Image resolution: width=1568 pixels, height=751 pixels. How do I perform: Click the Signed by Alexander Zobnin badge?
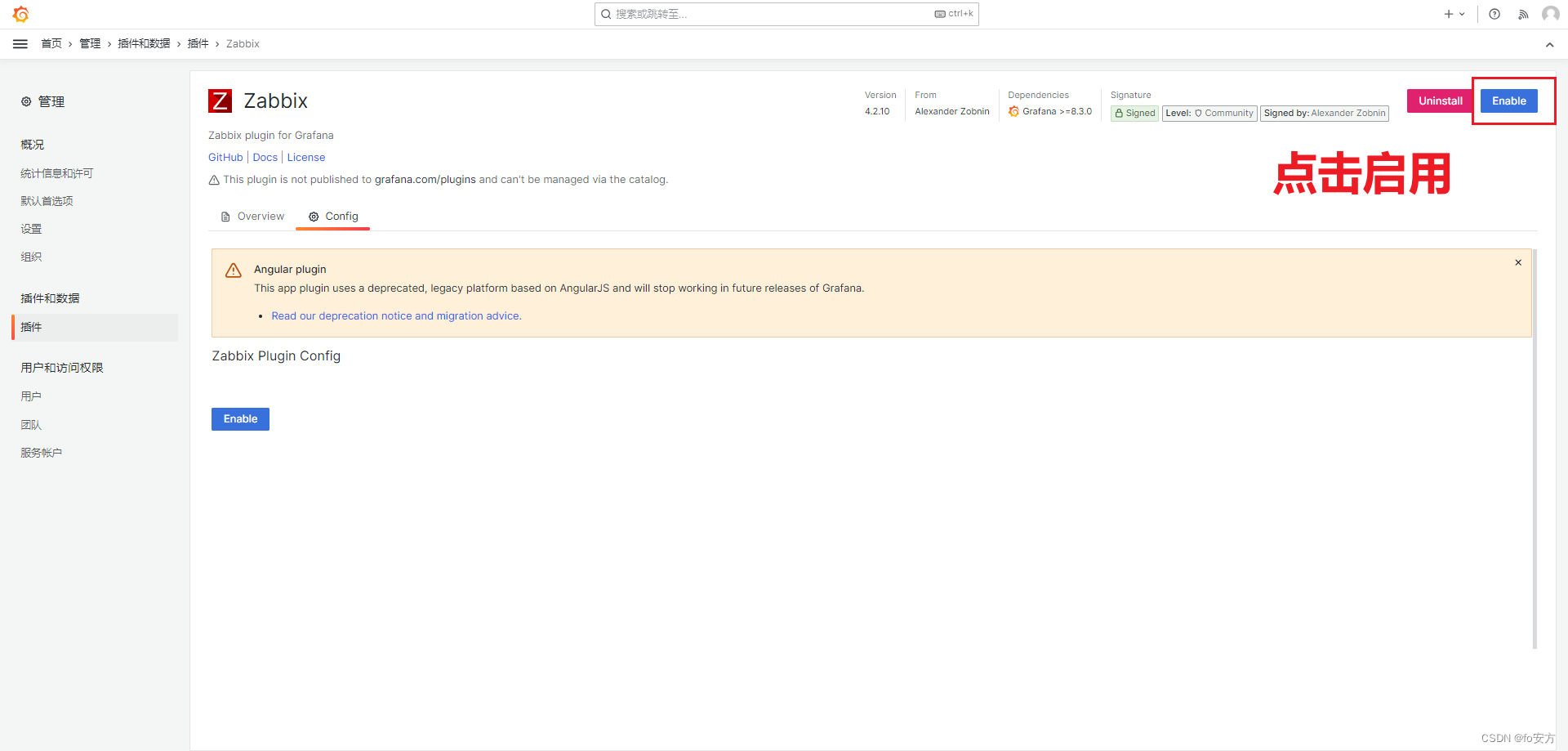coord(1325,114)
